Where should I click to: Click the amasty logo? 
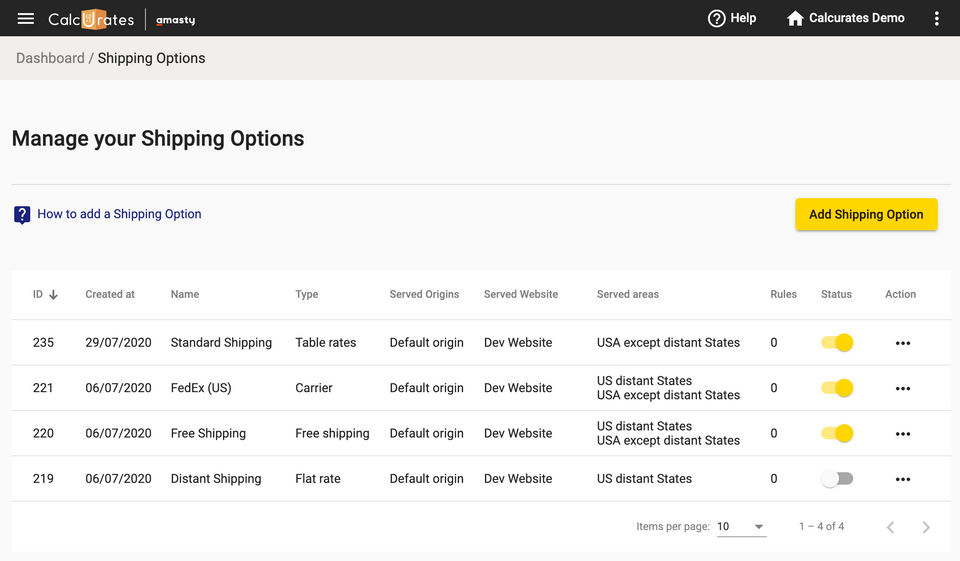(176, 20)
